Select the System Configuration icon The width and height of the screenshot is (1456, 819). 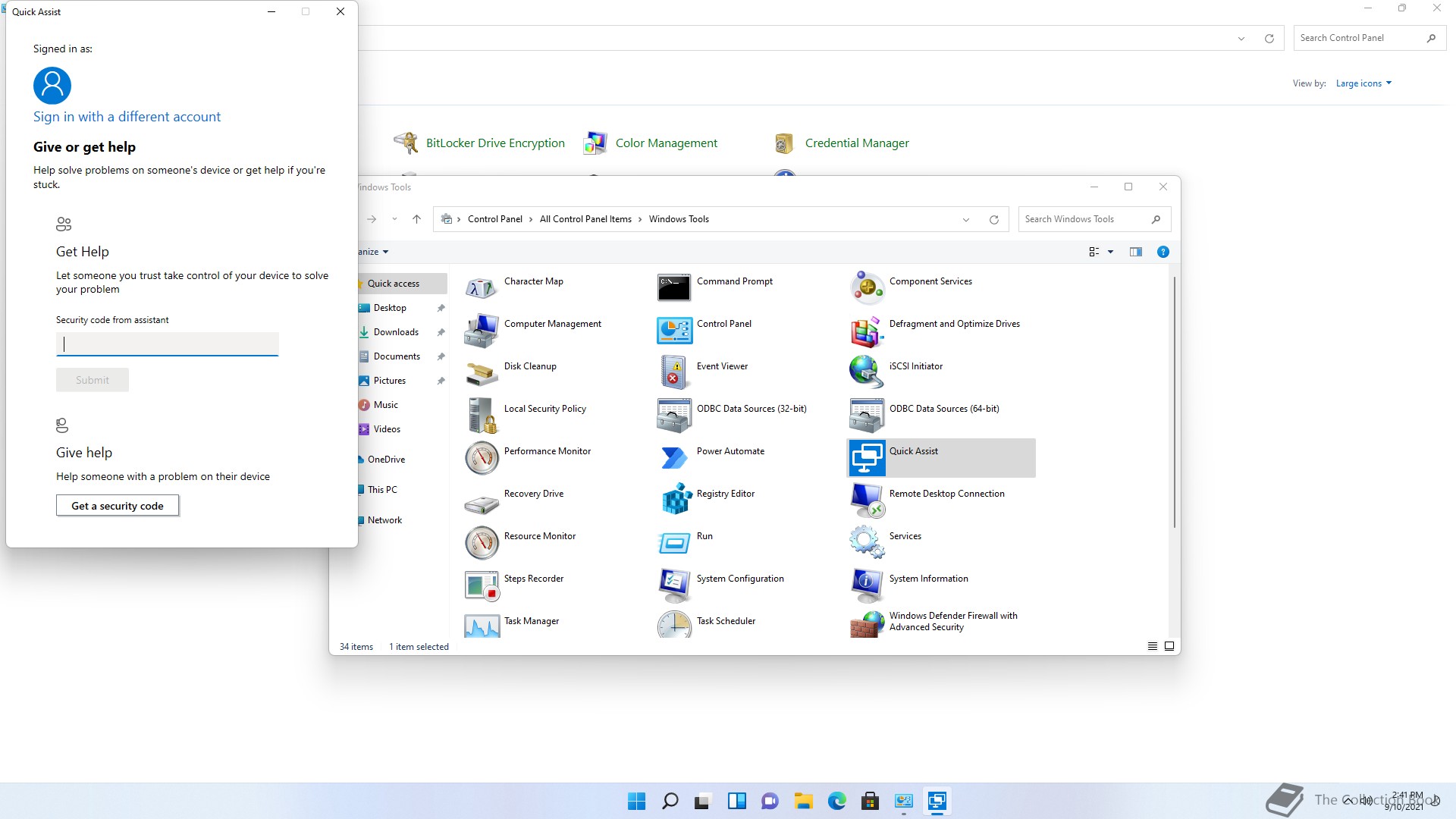[x=674, y=585]
